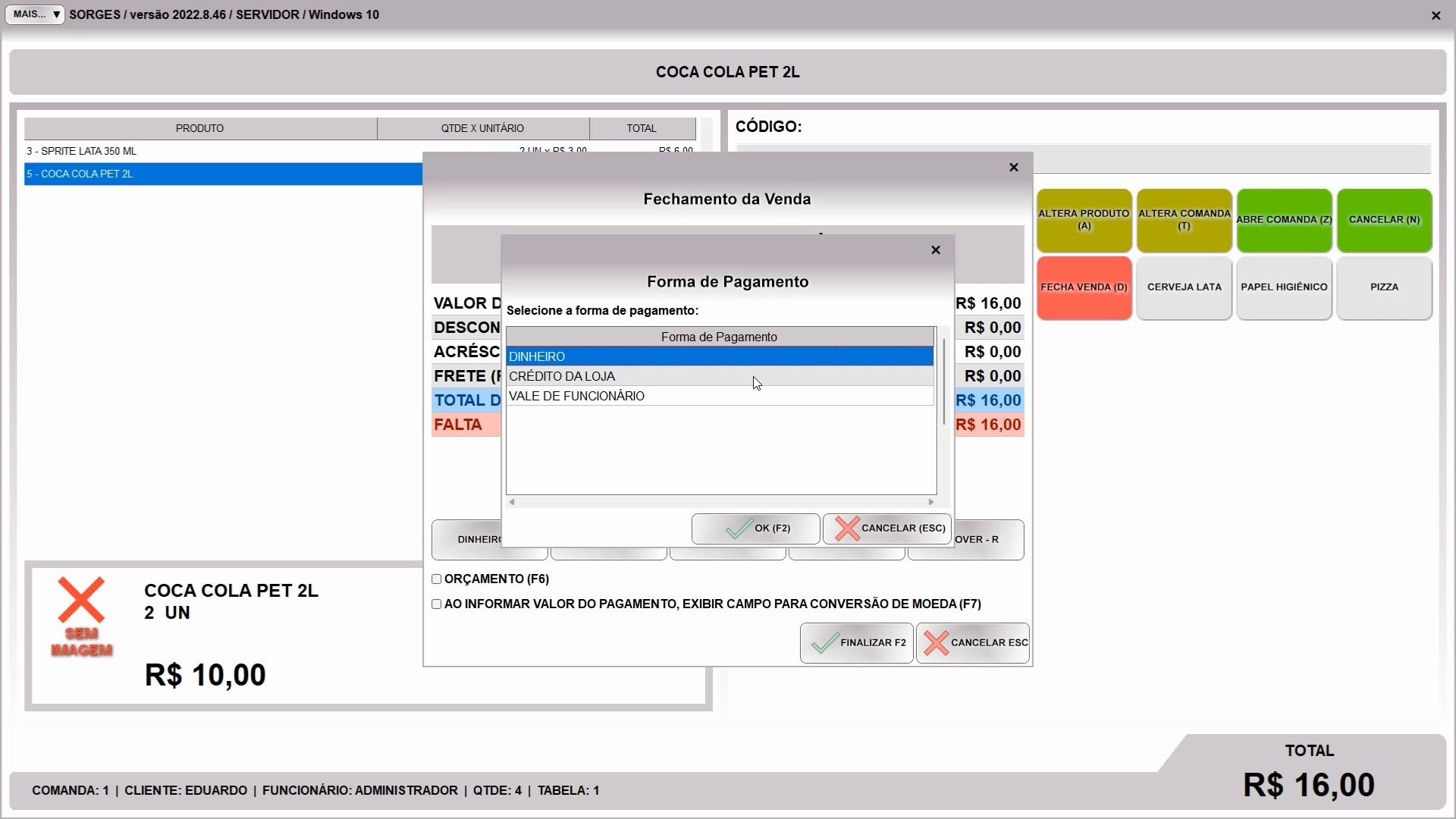Image resolution: width=1456 pixels, height=819 pixels.
Task: Close the Forma de Pagamento dialog
Action: (x=935, y=250)
